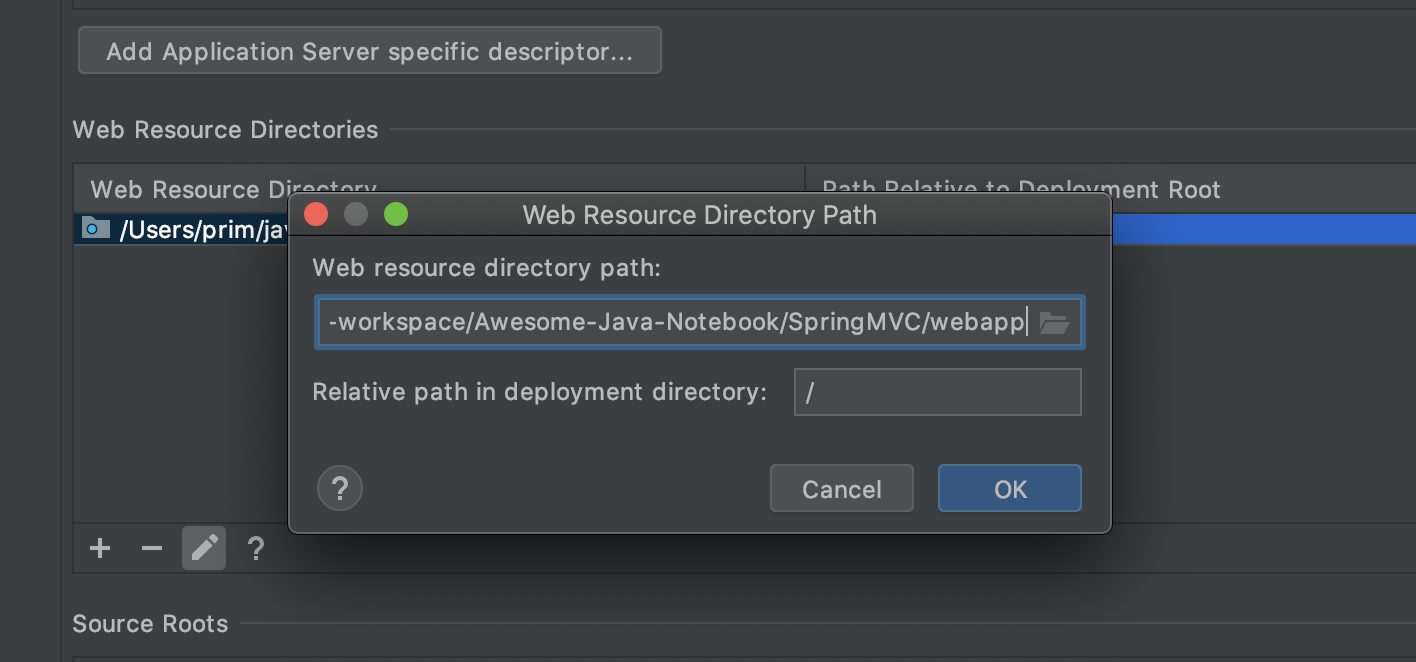1416x662 pixels.
Task: Close the Web Resource Directory Path dialog
Action: [x=316, y=215]
